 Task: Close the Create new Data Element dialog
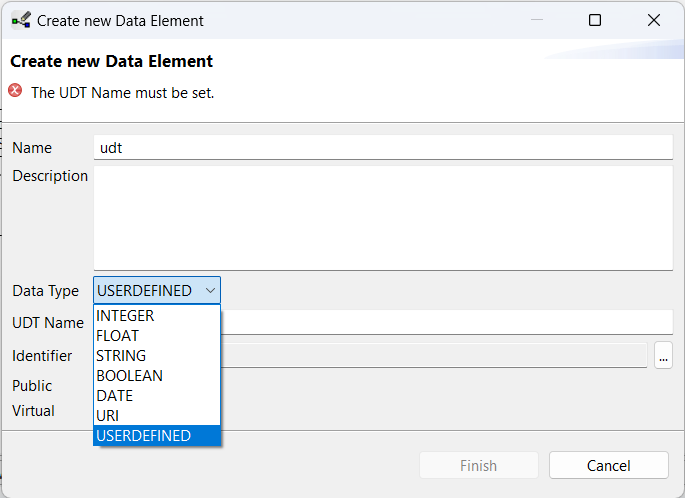click(x=654, y=20)
